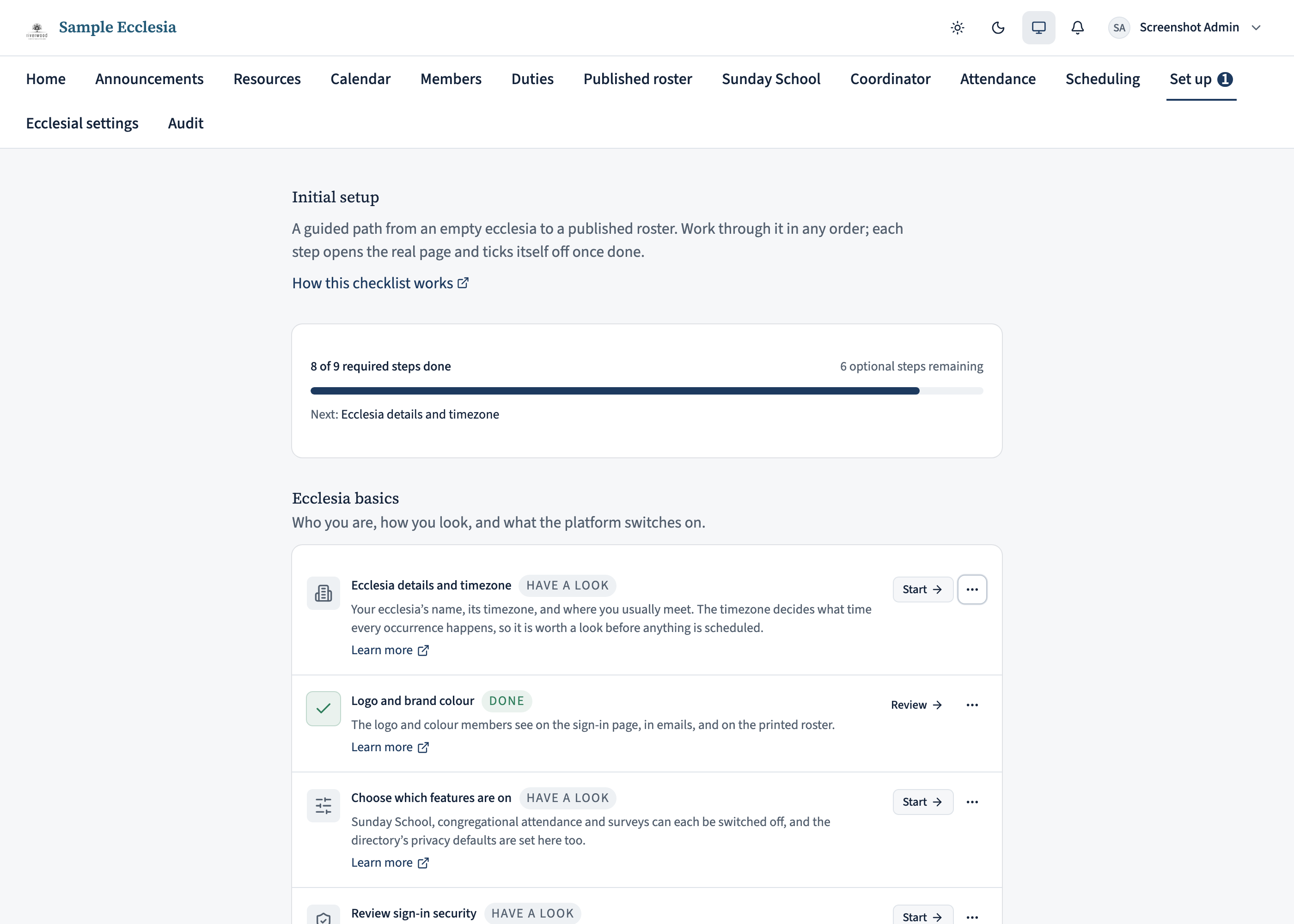
Task: Open Scheduling tab
Action: 1102,79
